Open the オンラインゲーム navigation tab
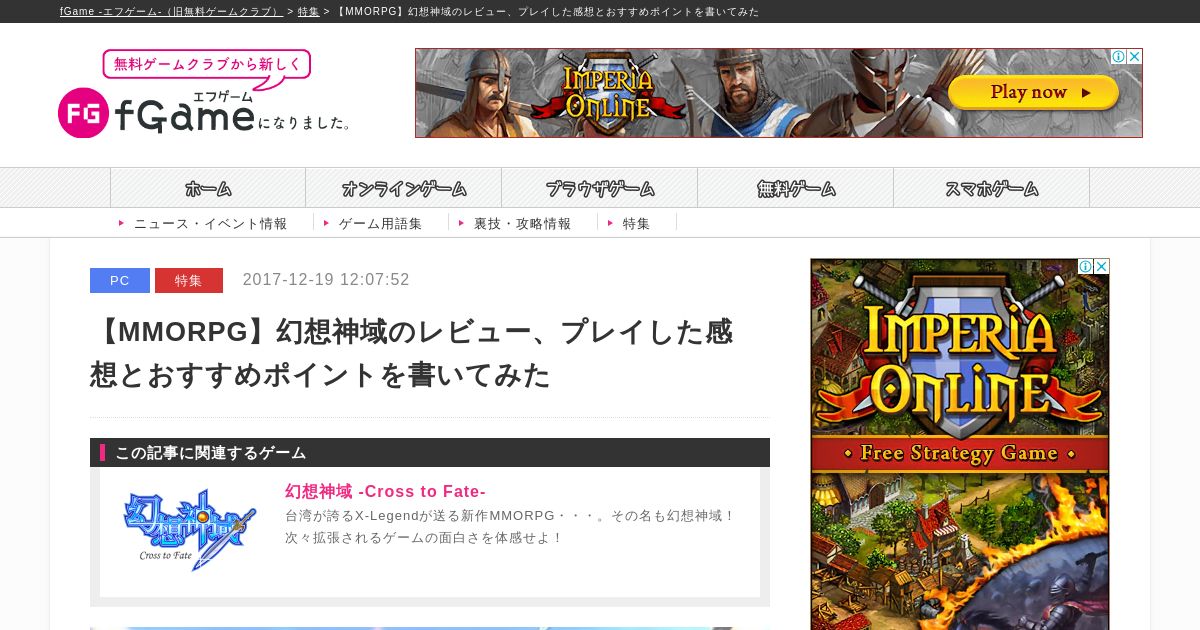Viewport: 1200px width, 630px height. [404, 188]
